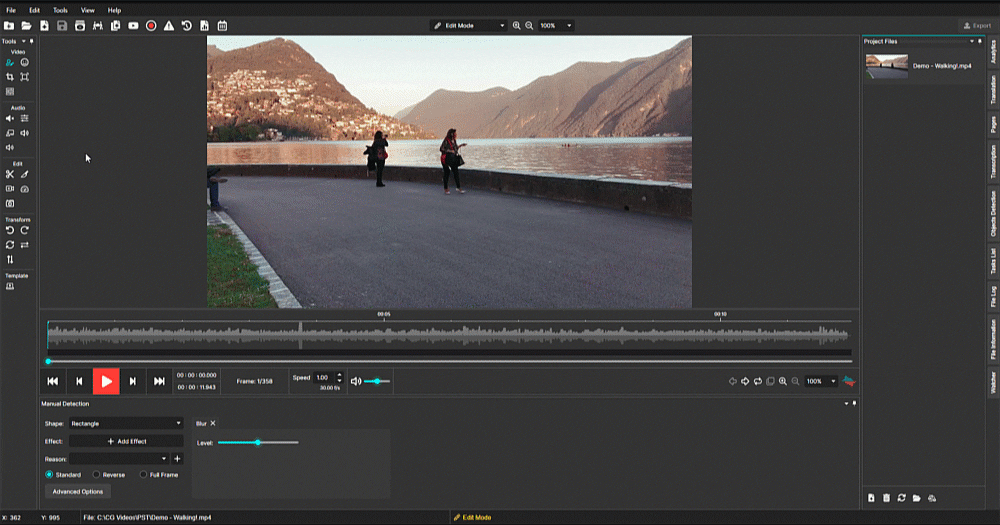Select the Crop tool in Video tools

[x=10, y=77]
